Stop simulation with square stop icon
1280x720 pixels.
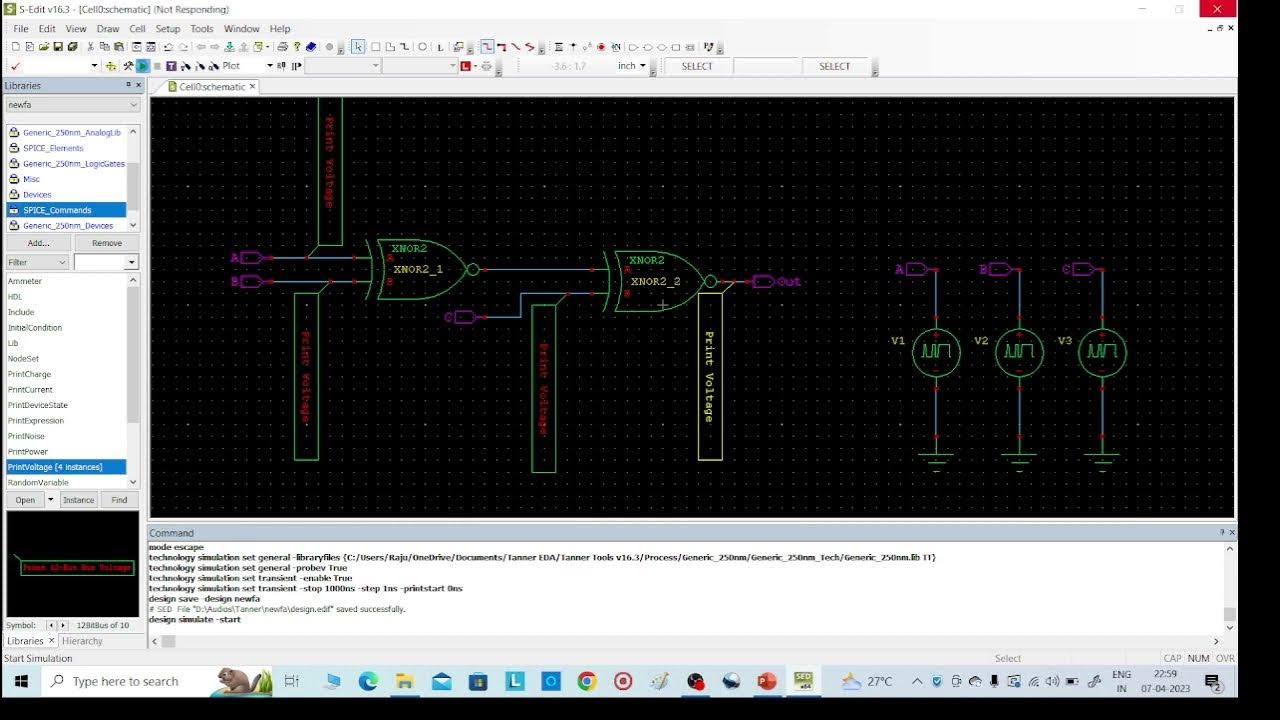pos(157,66)
